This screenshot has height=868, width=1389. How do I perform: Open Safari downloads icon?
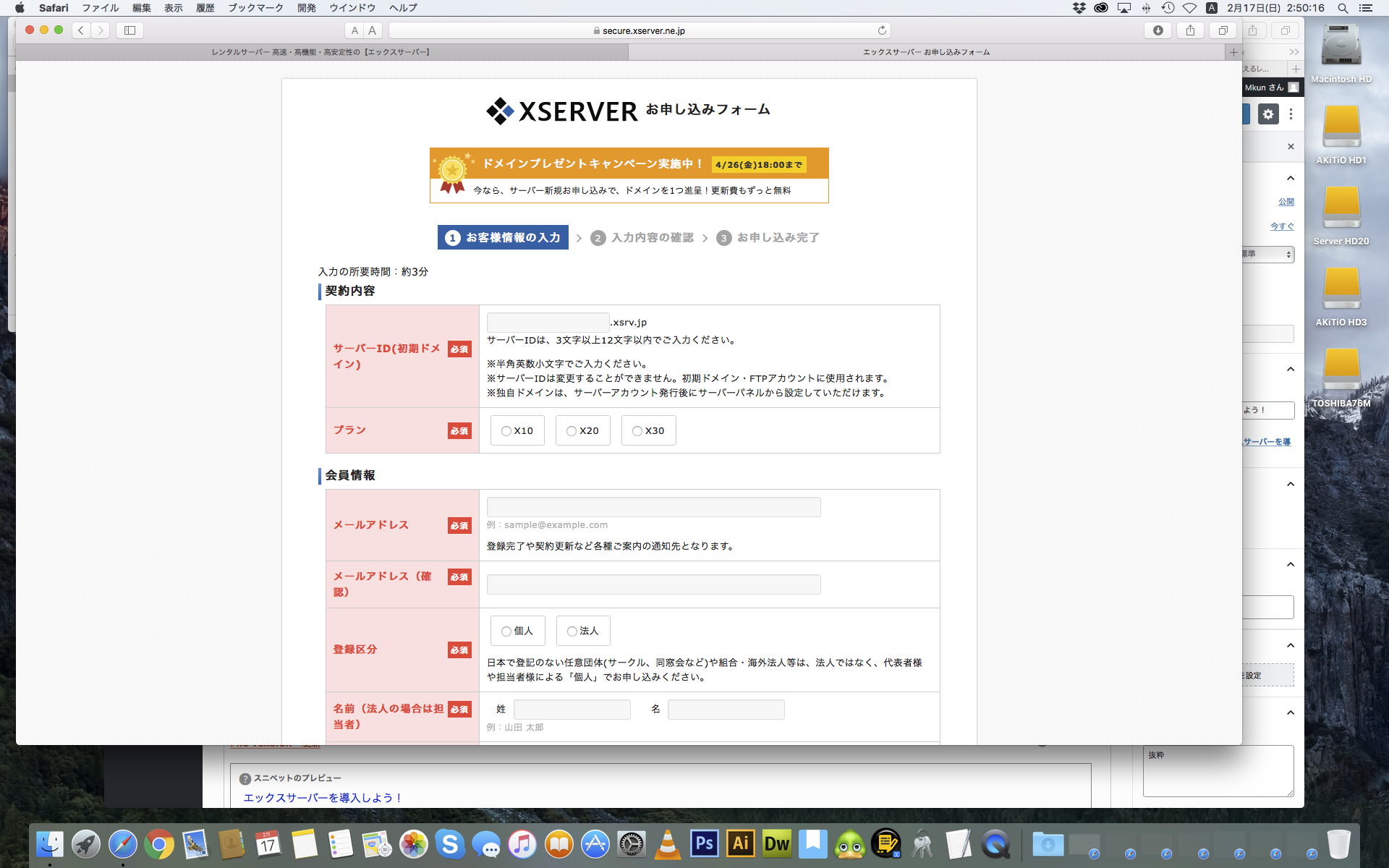tap(1158, 30)
